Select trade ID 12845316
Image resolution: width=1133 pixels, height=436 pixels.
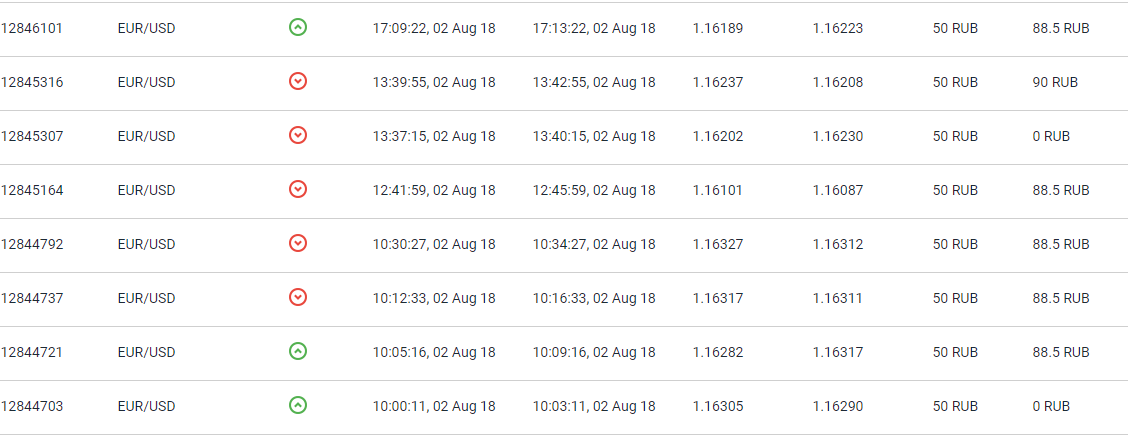click(32, 82)
